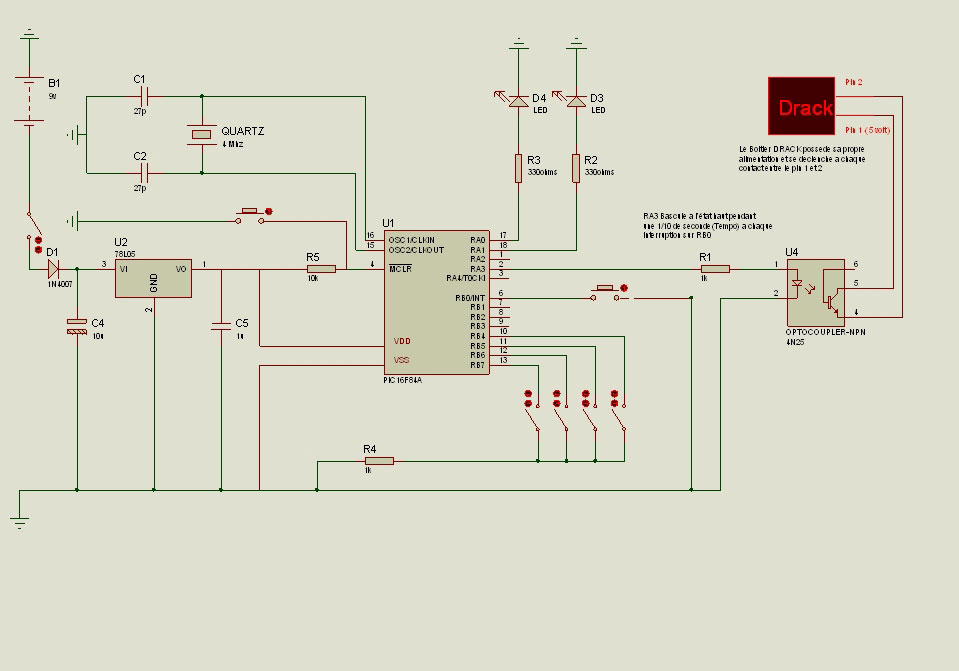Push the MCLR reset pushbutton
This screenshot has width=959, height=671.
coord(250,216)
